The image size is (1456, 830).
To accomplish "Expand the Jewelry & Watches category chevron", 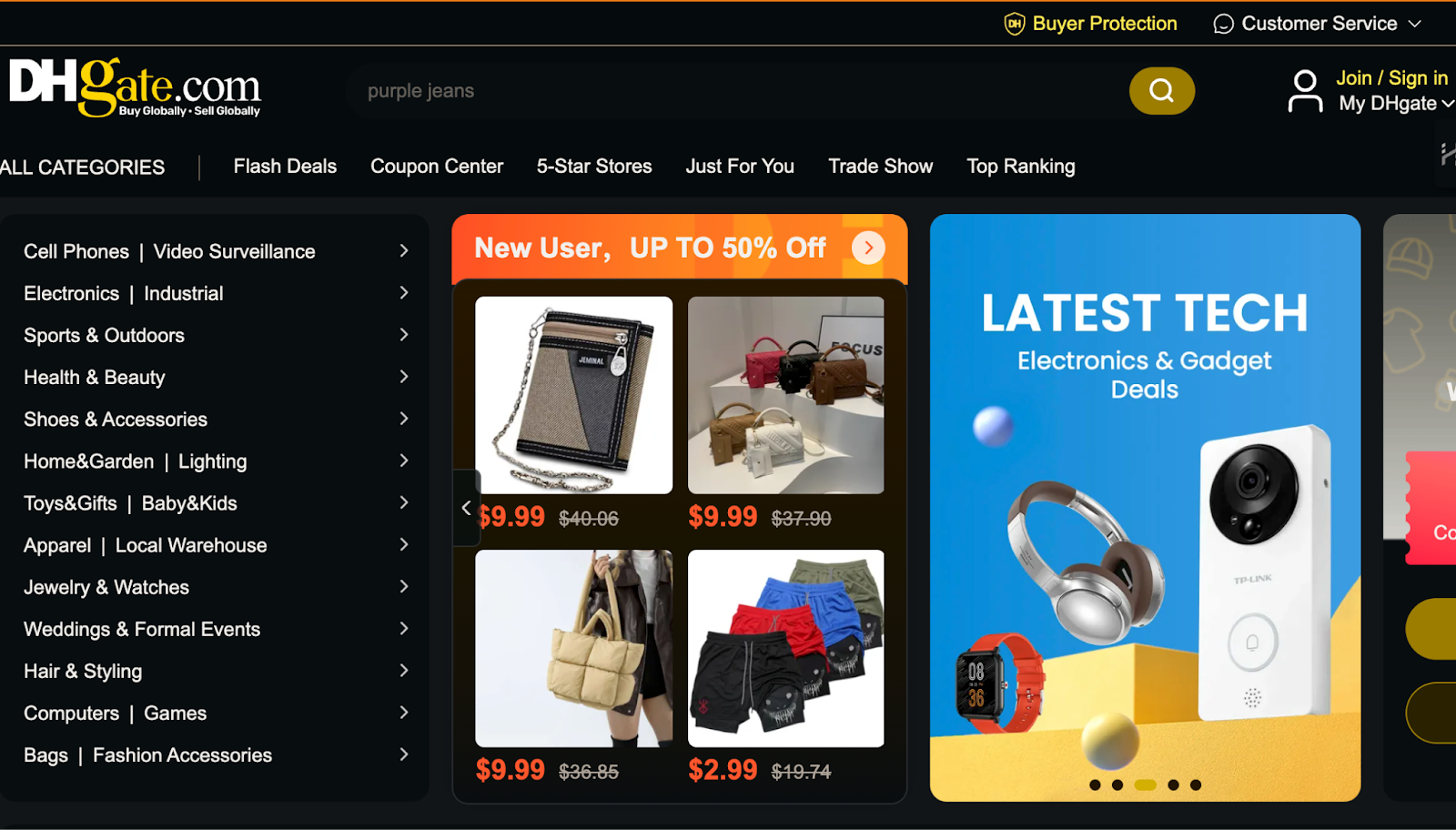I will pyautogui.click(x=404, y=587).
